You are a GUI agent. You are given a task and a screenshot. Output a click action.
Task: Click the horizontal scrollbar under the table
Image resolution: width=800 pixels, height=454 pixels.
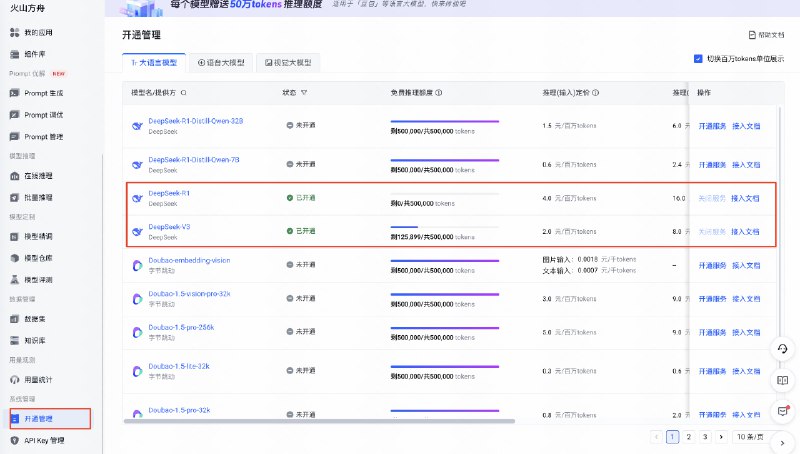(319, 421)
